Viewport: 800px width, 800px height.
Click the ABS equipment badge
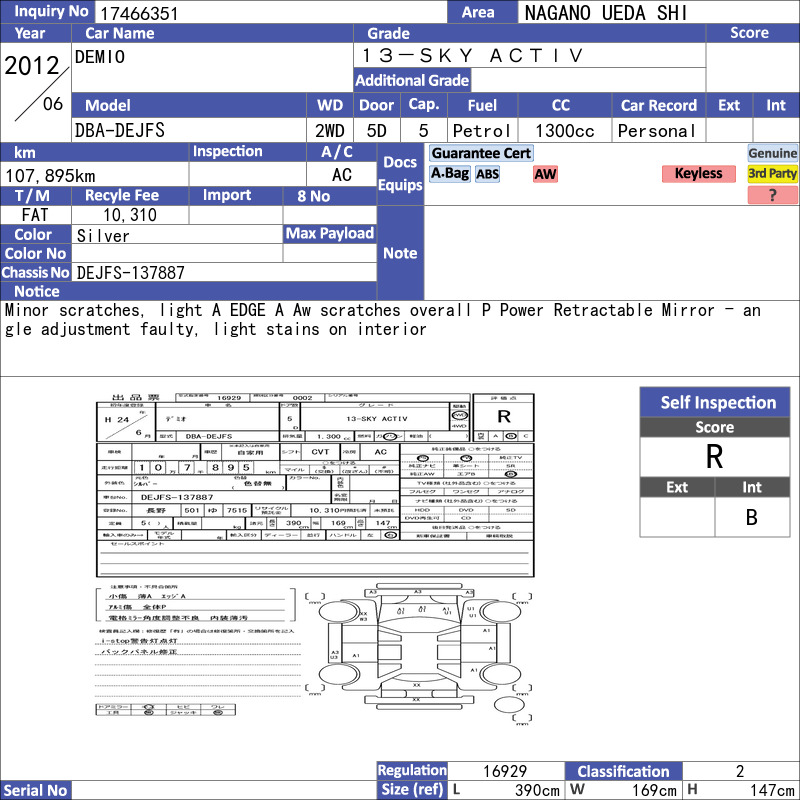[487, 174]
